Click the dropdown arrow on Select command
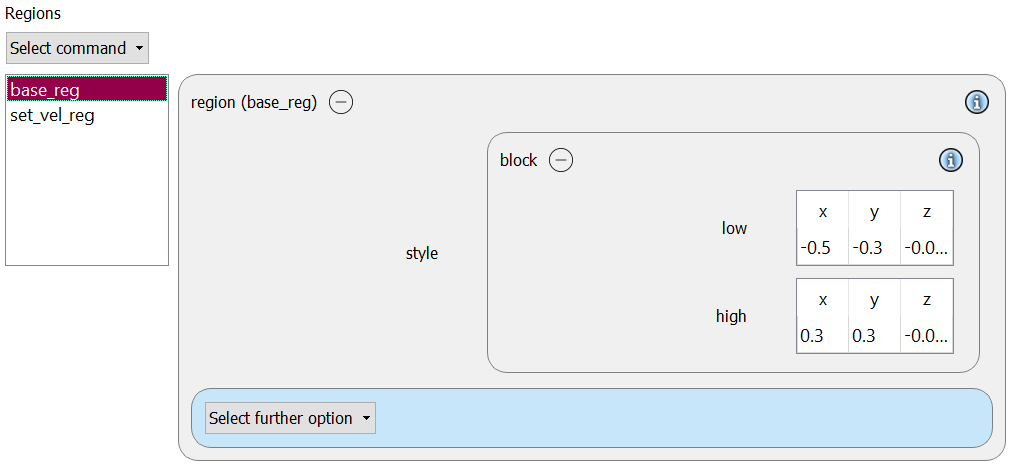 [139, 48]
